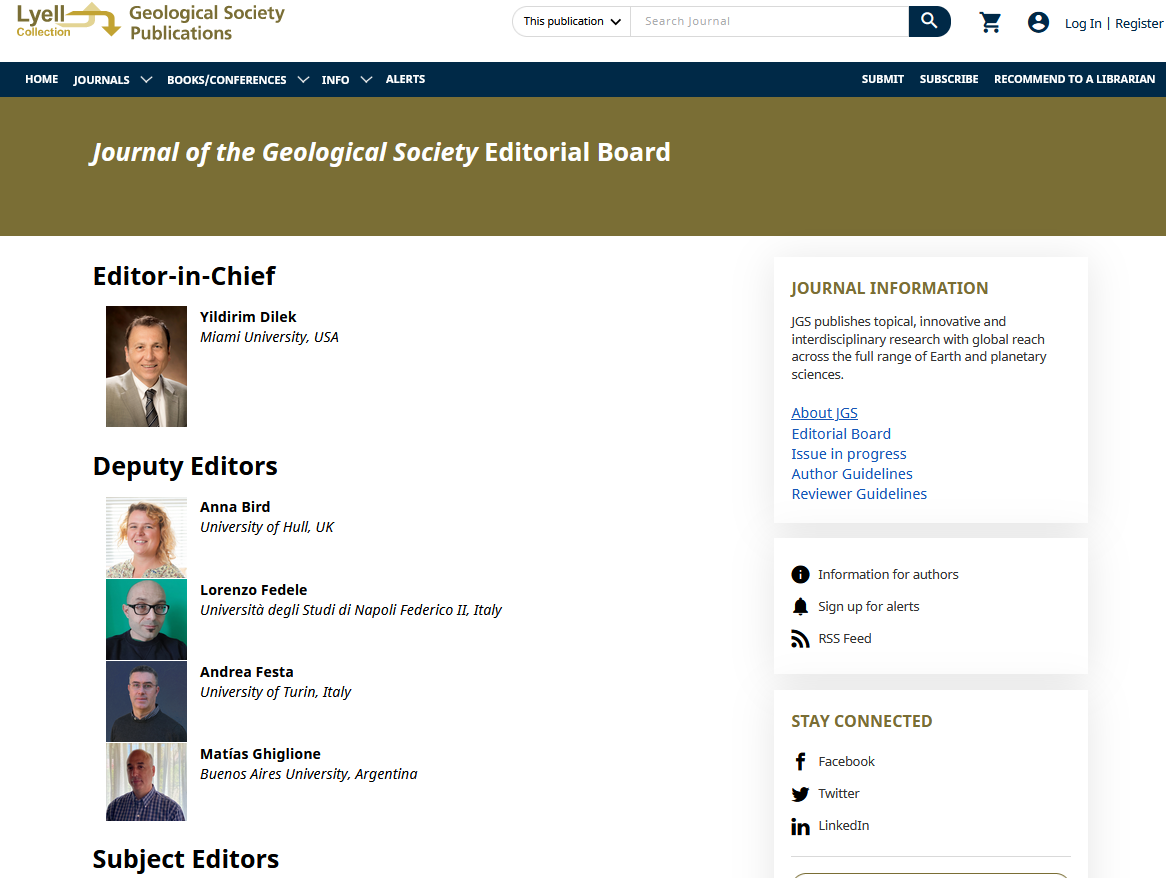Open the Author Guidelines link
Image resolution: width=1166 pixels, height=878 pixels.
pyautogui.click(x=851, y=474)
